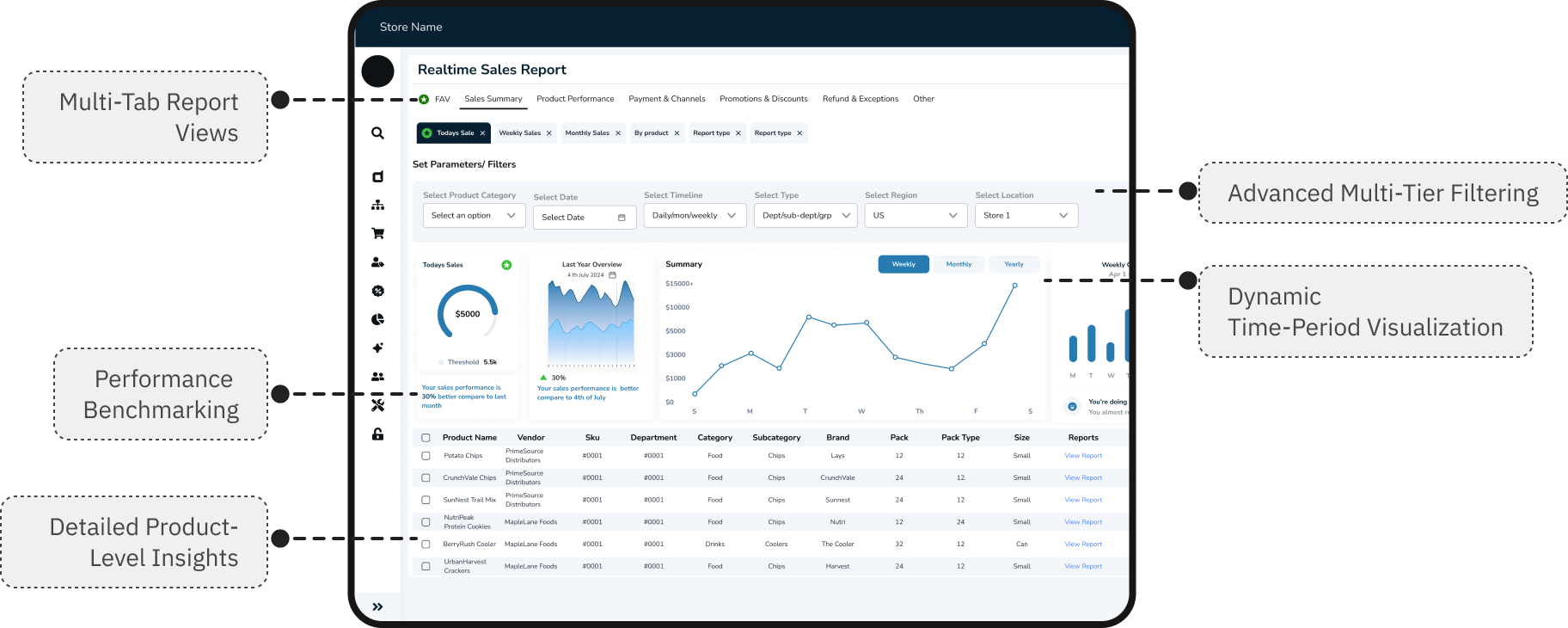Image resolution: width=1568 pixels, height=628 pixels.
Task: Tick the checkbox for Potato Chips row
Action: (426, 456)
